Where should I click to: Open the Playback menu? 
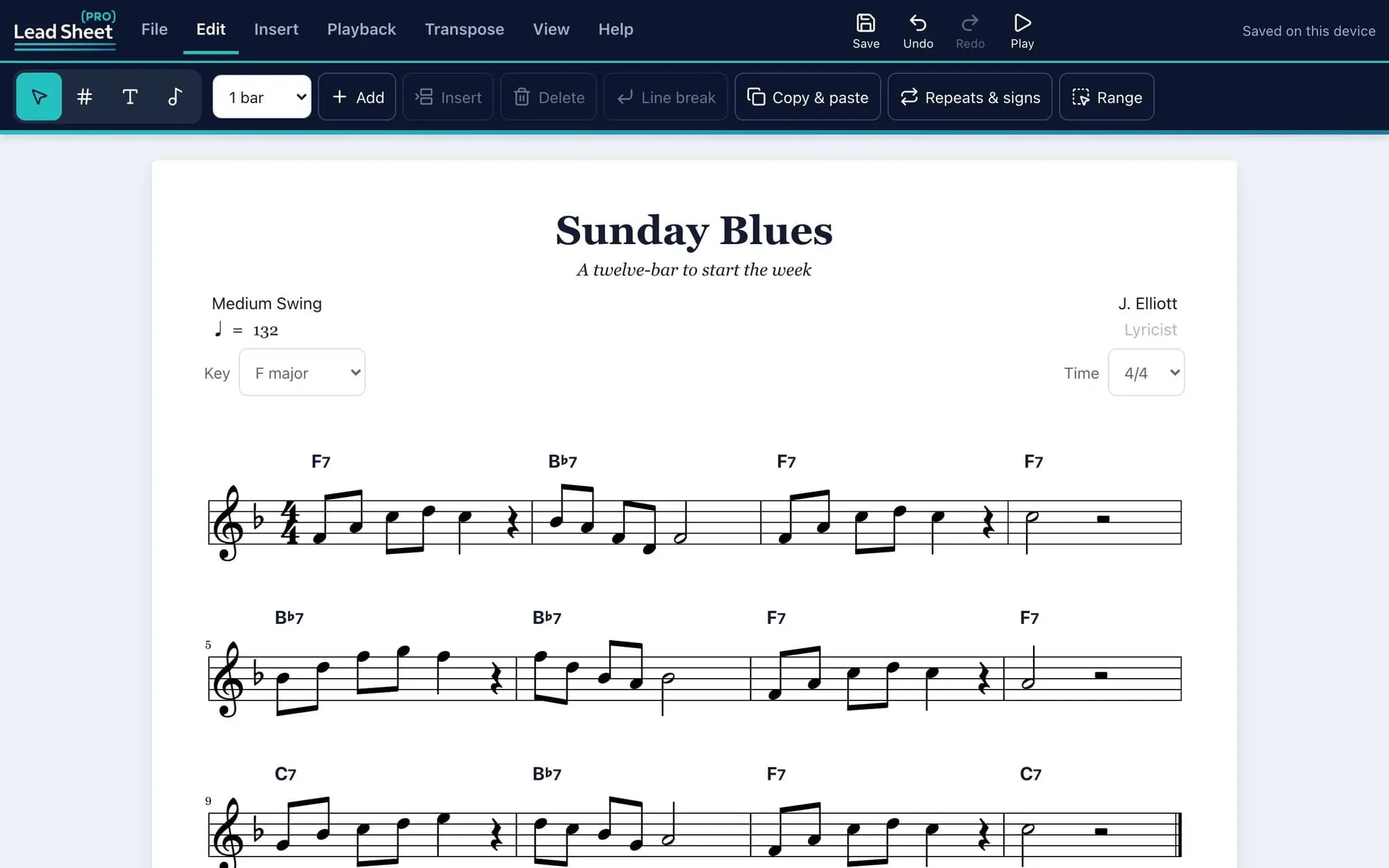pyautogui.click(x=361, y=29)
